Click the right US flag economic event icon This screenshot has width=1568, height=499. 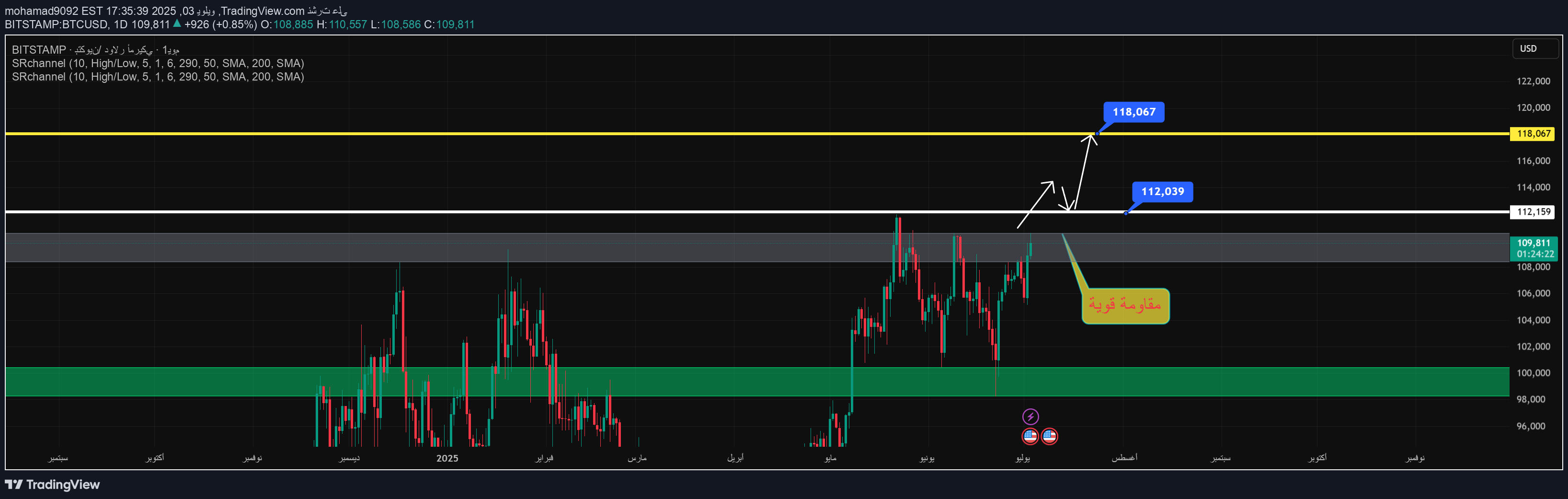click(x=1049, y=436)
